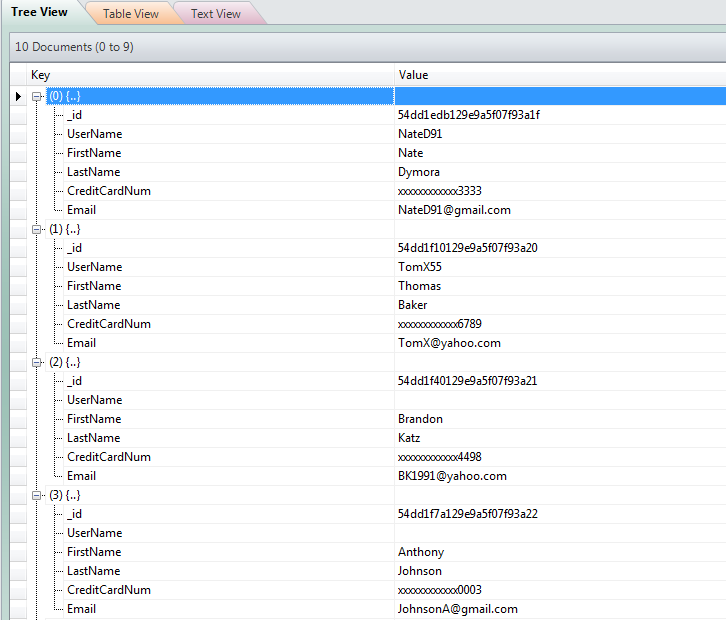Select email JohnsonA@gmail.com
Screen dimensions: 726x620
click(457, 608)
